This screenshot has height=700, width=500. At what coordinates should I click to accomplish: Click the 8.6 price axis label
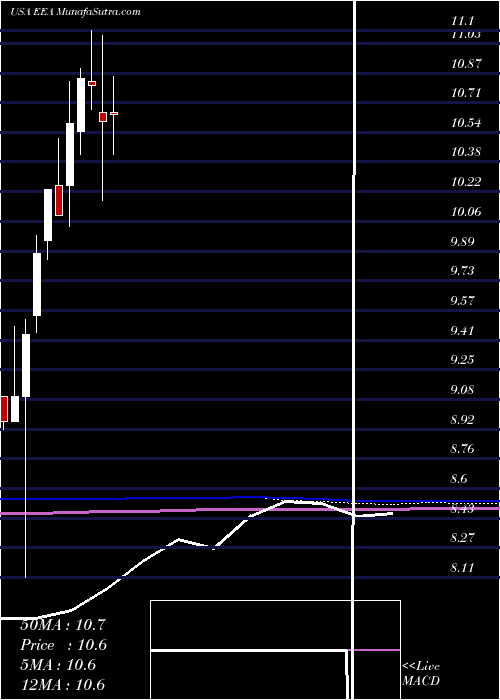459,479
